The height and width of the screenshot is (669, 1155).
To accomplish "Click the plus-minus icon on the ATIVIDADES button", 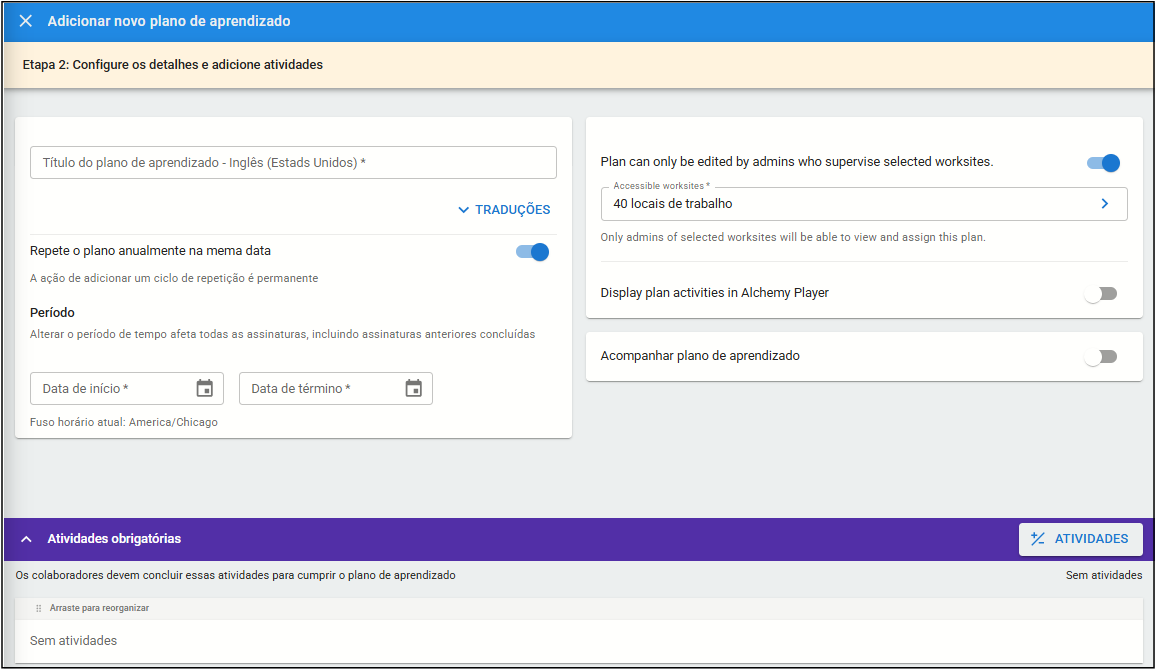I will tap(1038, 539).
